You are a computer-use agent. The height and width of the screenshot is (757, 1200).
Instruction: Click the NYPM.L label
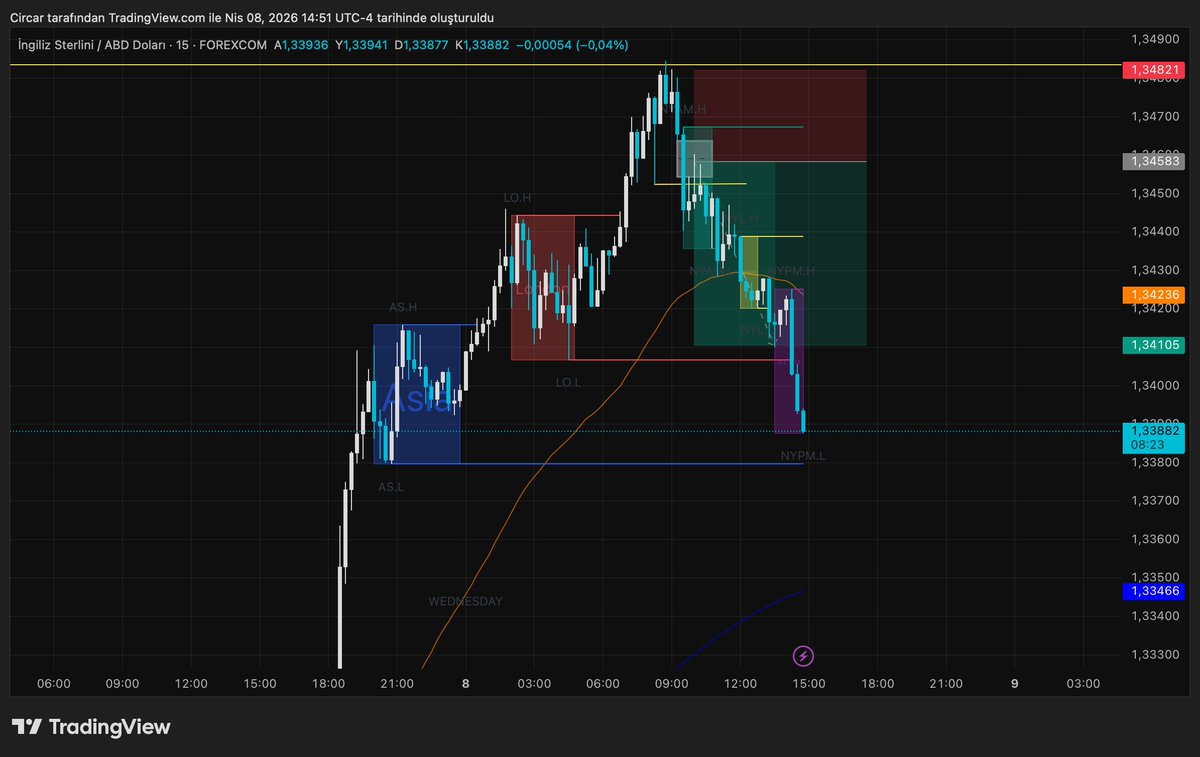coord(803,455)
